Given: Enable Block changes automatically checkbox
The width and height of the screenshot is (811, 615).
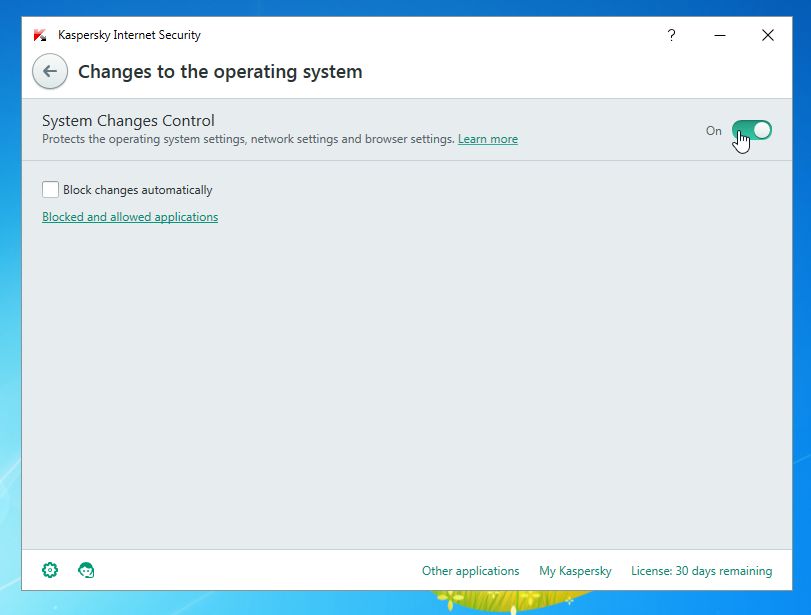Looking at the screenshot, I should click(x=50, y=189).
